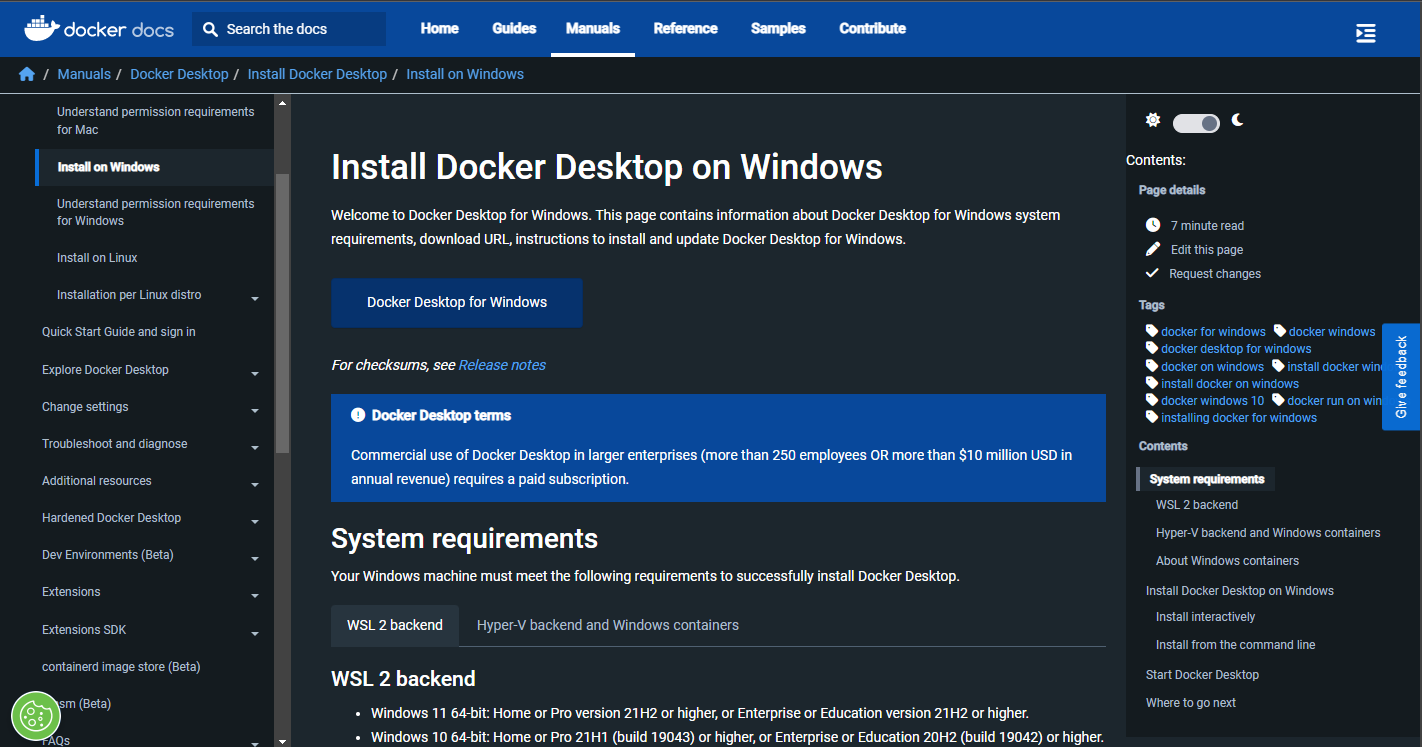Screen dimensions: 1422x747
Task: Open the Reference nav item
Action: click(x=686, y=28)
